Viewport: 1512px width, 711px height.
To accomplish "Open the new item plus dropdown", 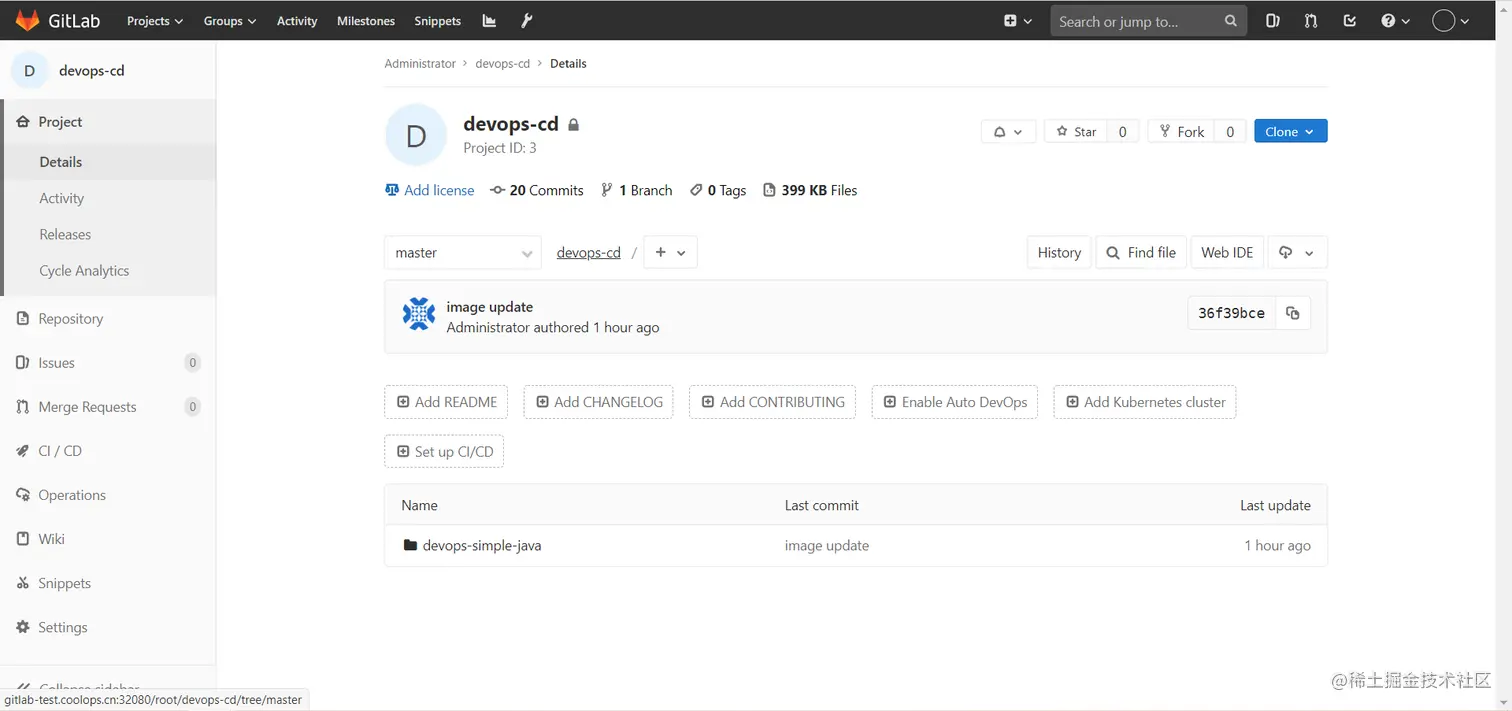I will (1018, 21).
